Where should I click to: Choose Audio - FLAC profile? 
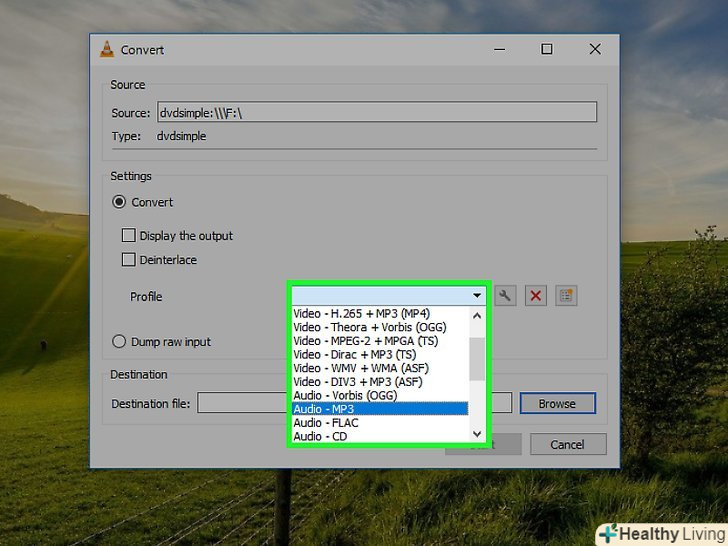pyautogui.click(x=380, y=422)
